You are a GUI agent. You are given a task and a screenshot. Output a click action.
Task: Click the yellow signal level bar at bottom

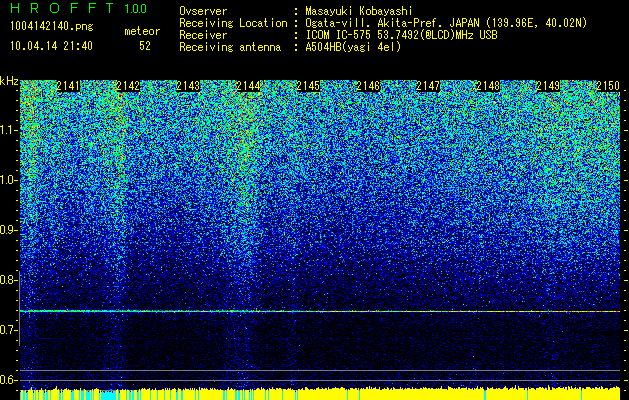click(320, 394)
